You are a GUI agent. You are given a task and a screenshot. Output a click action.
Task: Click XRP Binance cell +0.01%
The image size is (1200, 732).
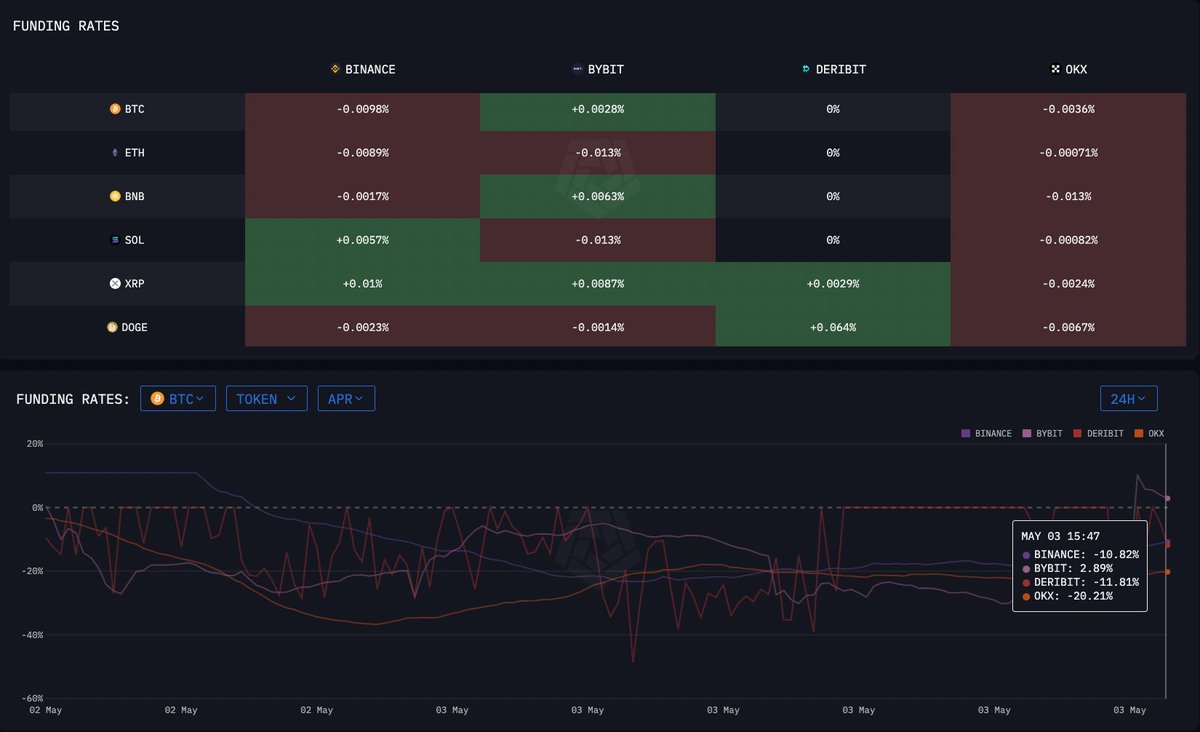363,284
